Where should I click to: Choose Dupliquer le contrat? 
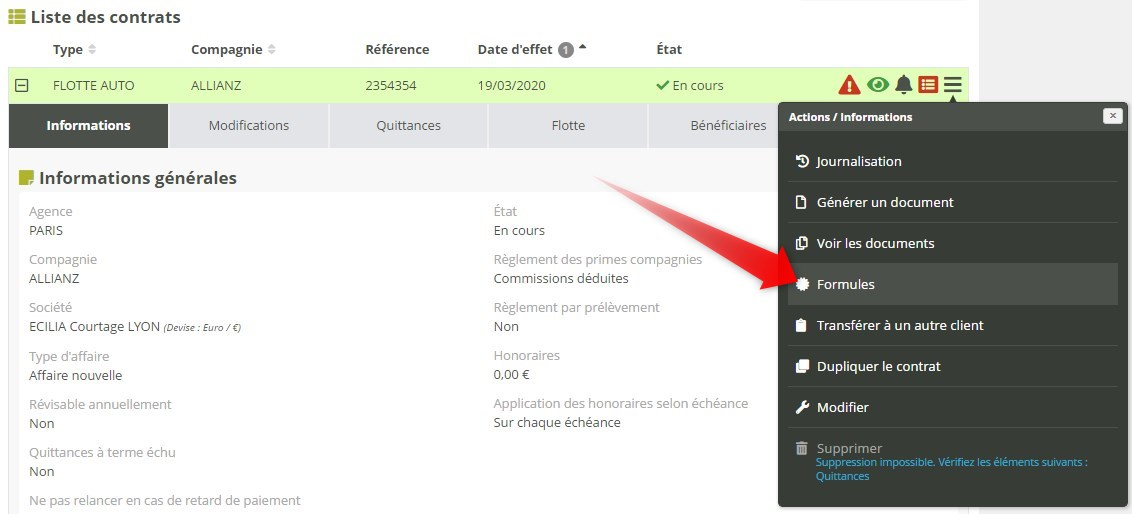click(x=878, y=366)
